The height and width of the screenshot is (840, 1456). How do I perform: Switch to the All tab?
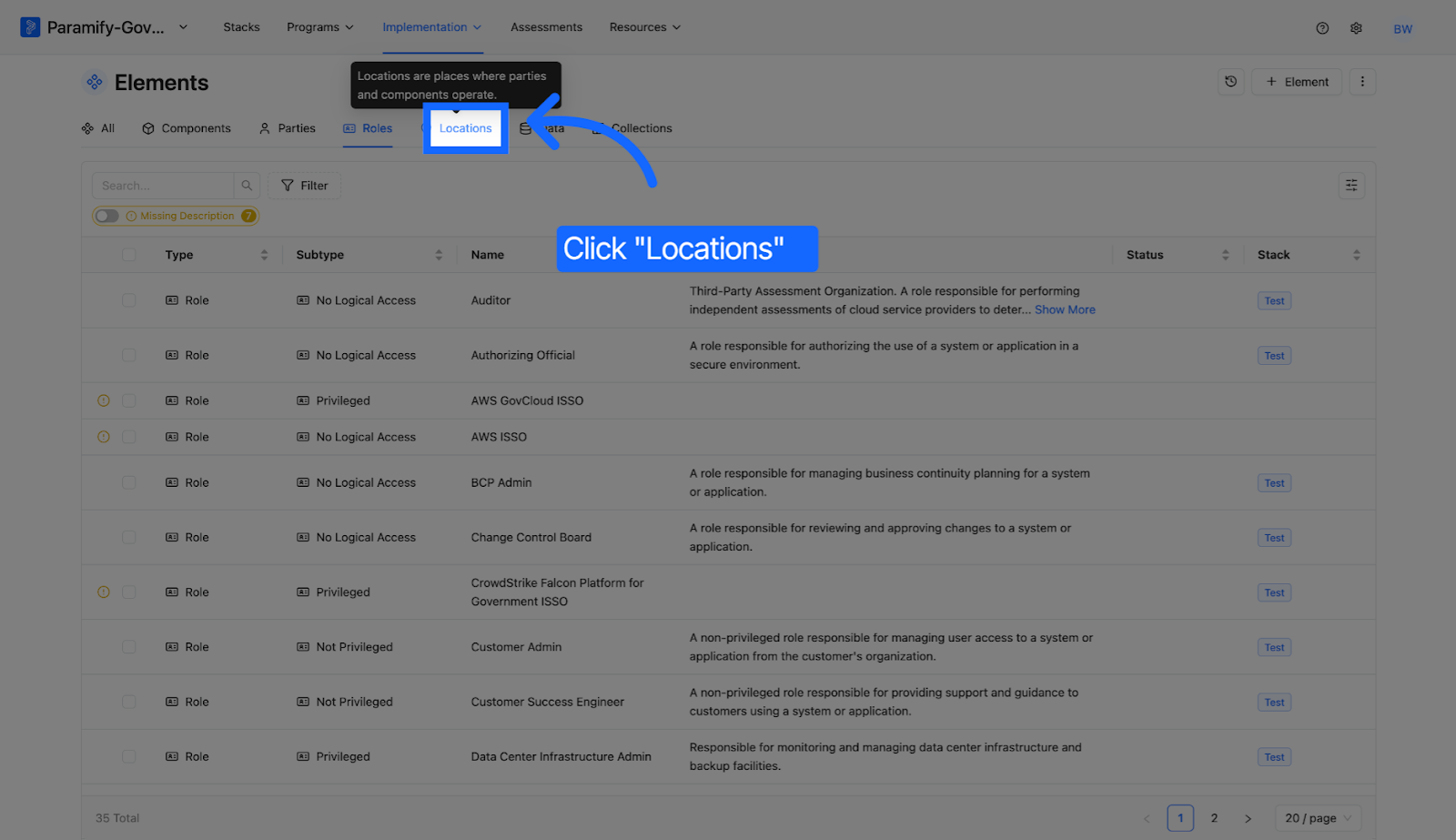tap(98, 128)
